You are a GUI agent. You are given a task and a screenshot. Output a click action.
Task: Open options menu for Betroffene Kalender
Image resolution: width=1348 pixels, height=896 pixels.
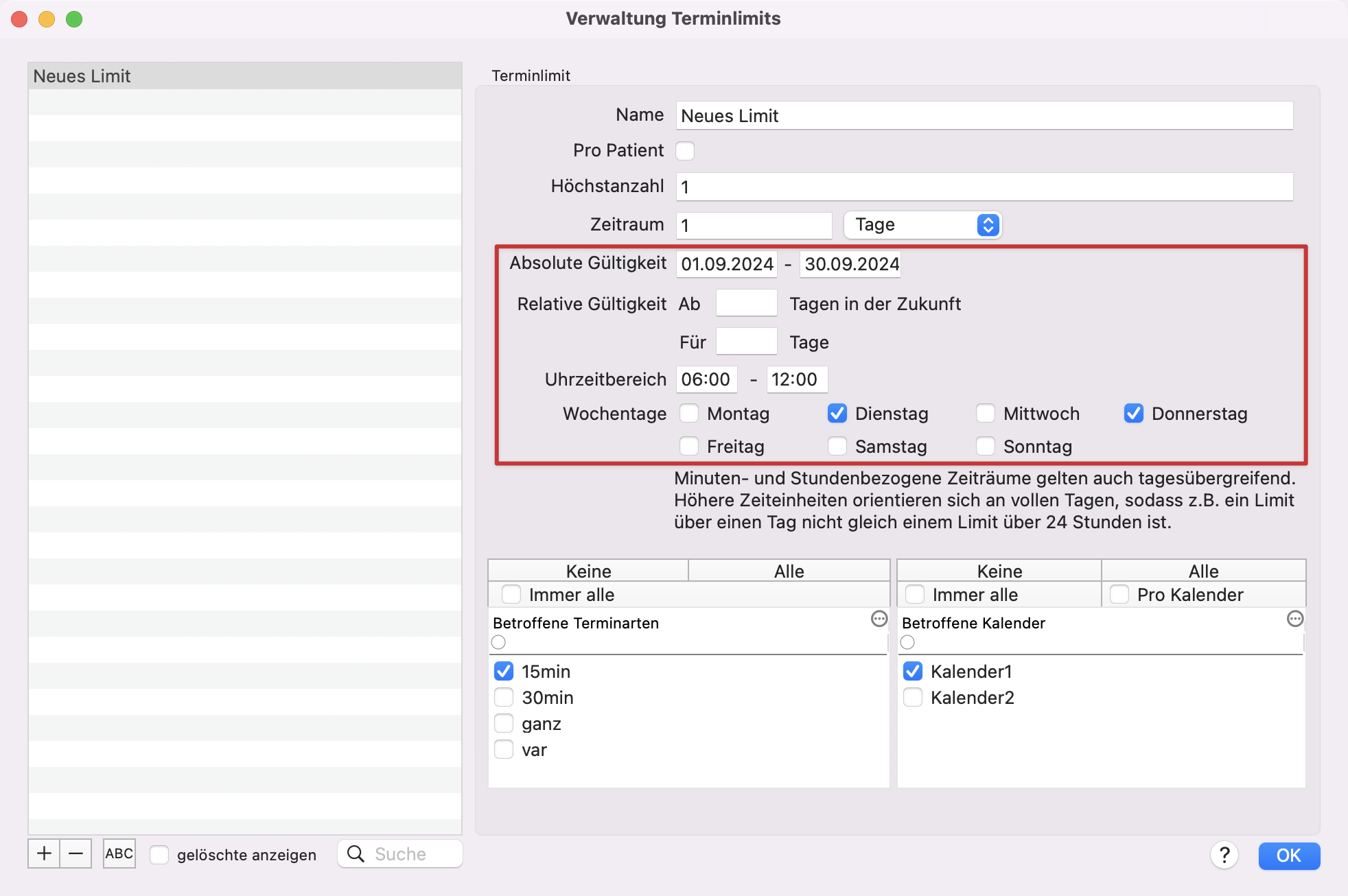(1295, 619)
